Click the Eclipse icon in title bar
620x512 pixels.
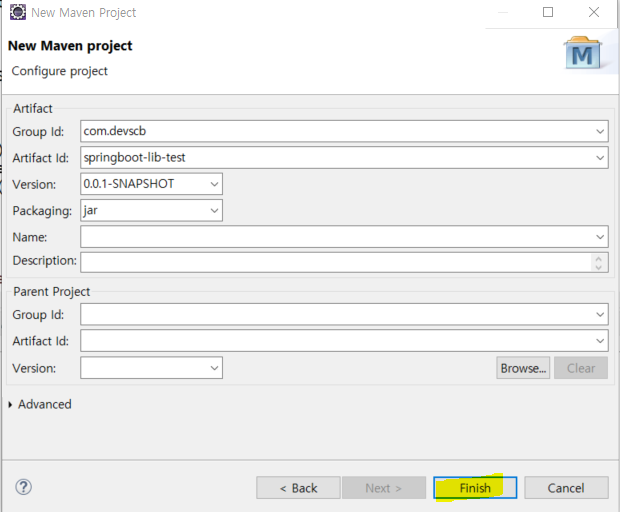18,12
